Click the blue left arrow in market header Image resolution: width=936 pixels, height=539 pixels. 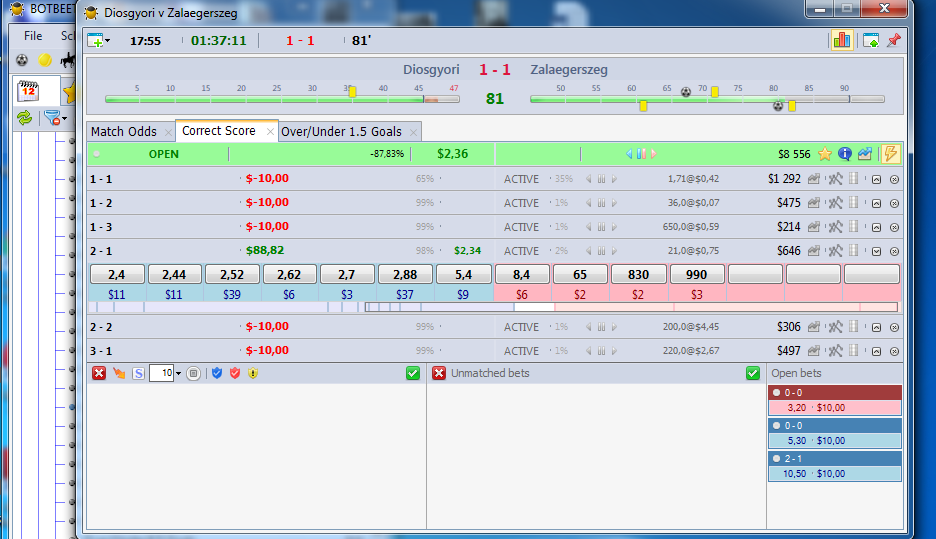click(629, 154)
